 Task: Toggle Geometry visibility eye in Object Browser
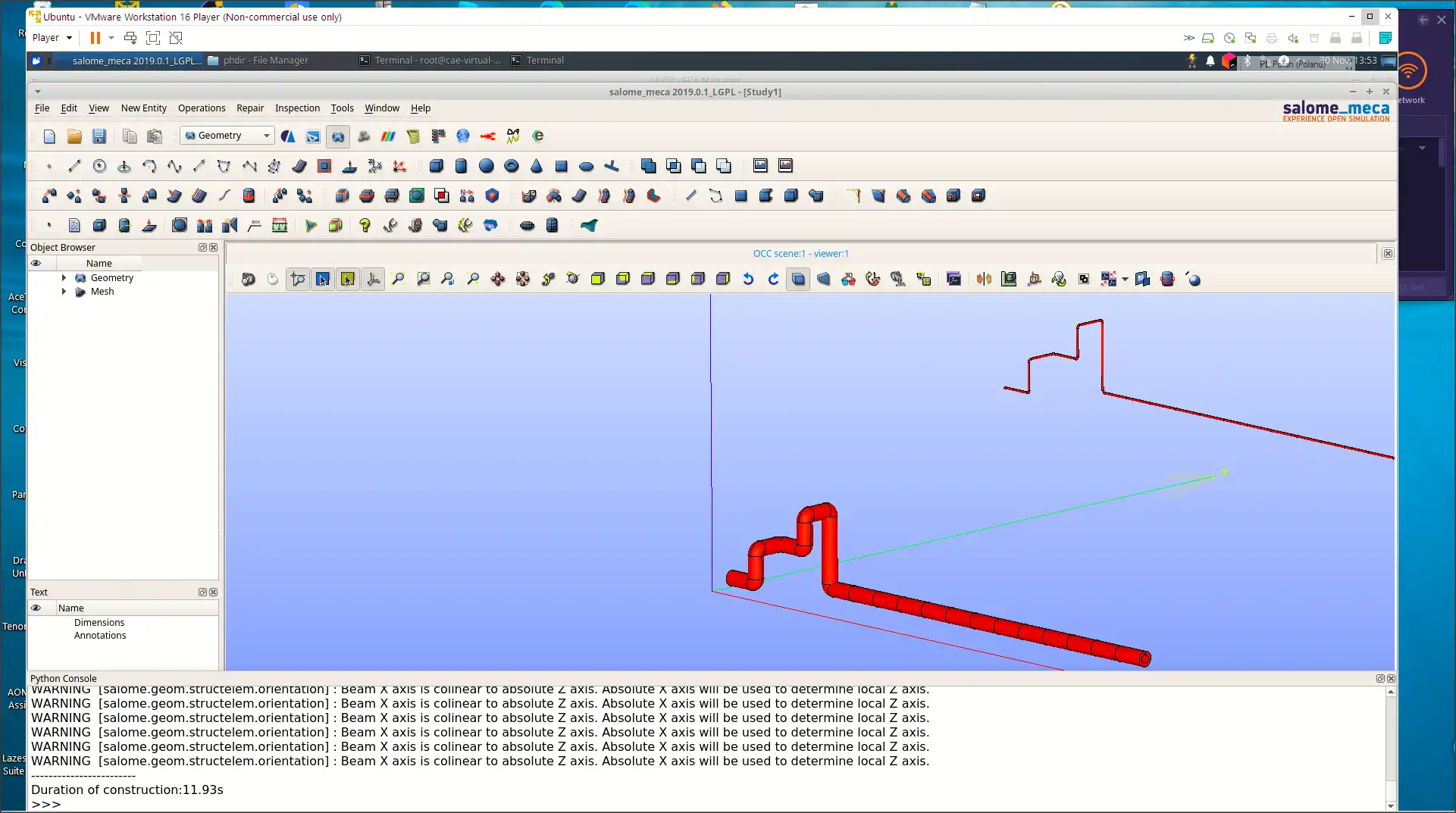pos(36,264)
